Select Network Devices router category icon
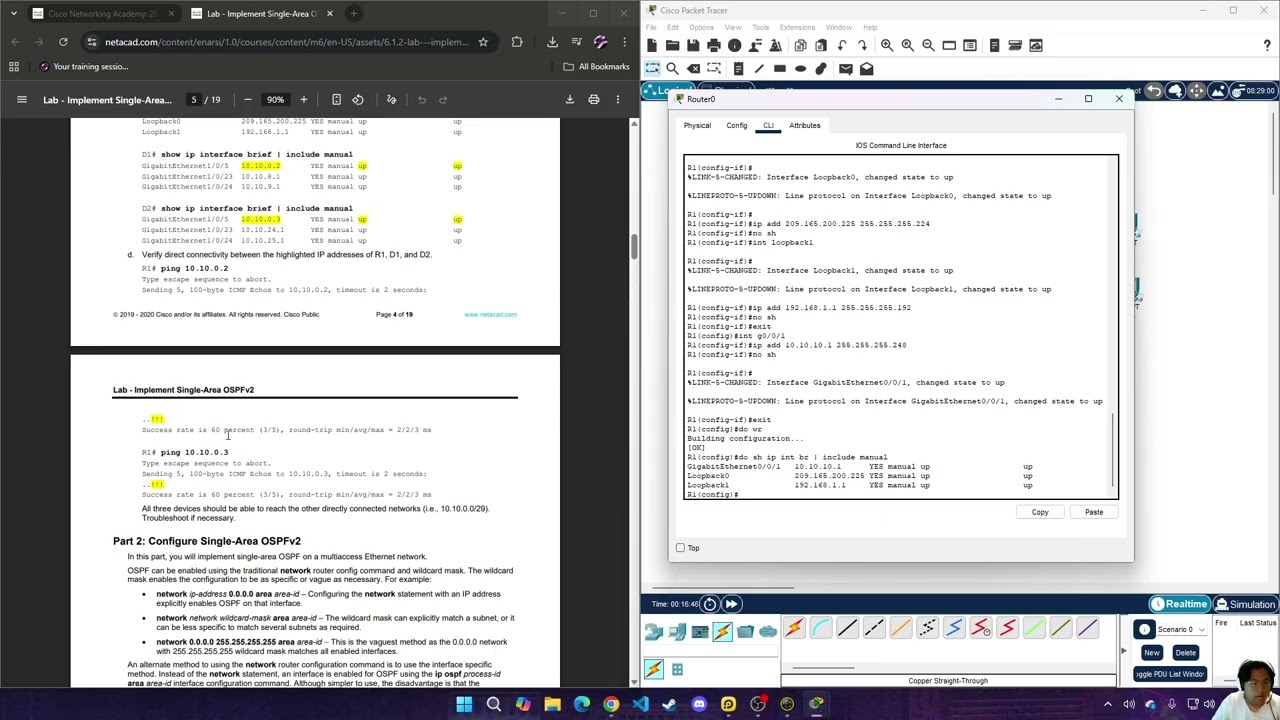Image resolution: width=1280 pixels, height=720 pixels. click(x=654, y=631)
